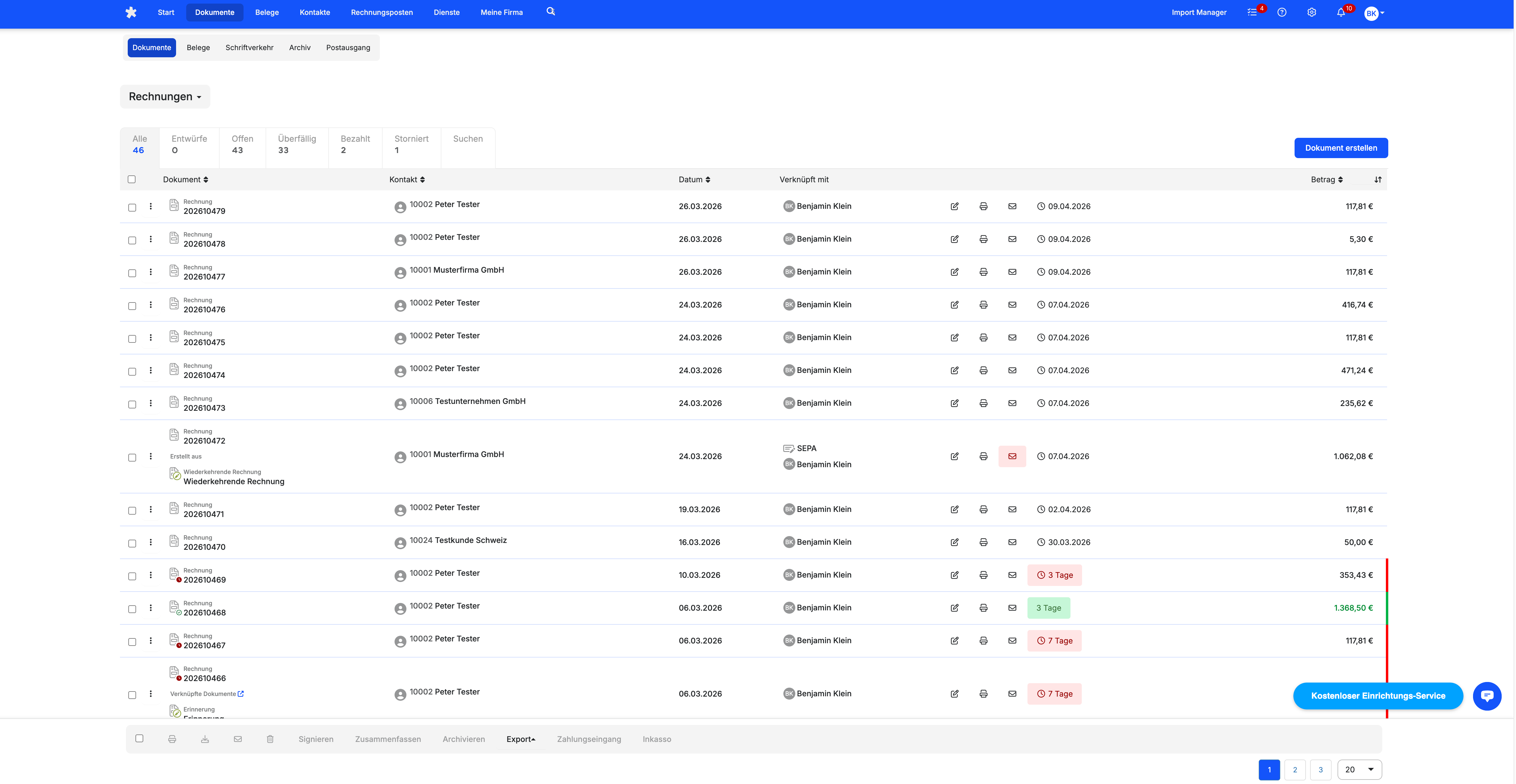Open Kontakte in the top menu

[314, 12]
